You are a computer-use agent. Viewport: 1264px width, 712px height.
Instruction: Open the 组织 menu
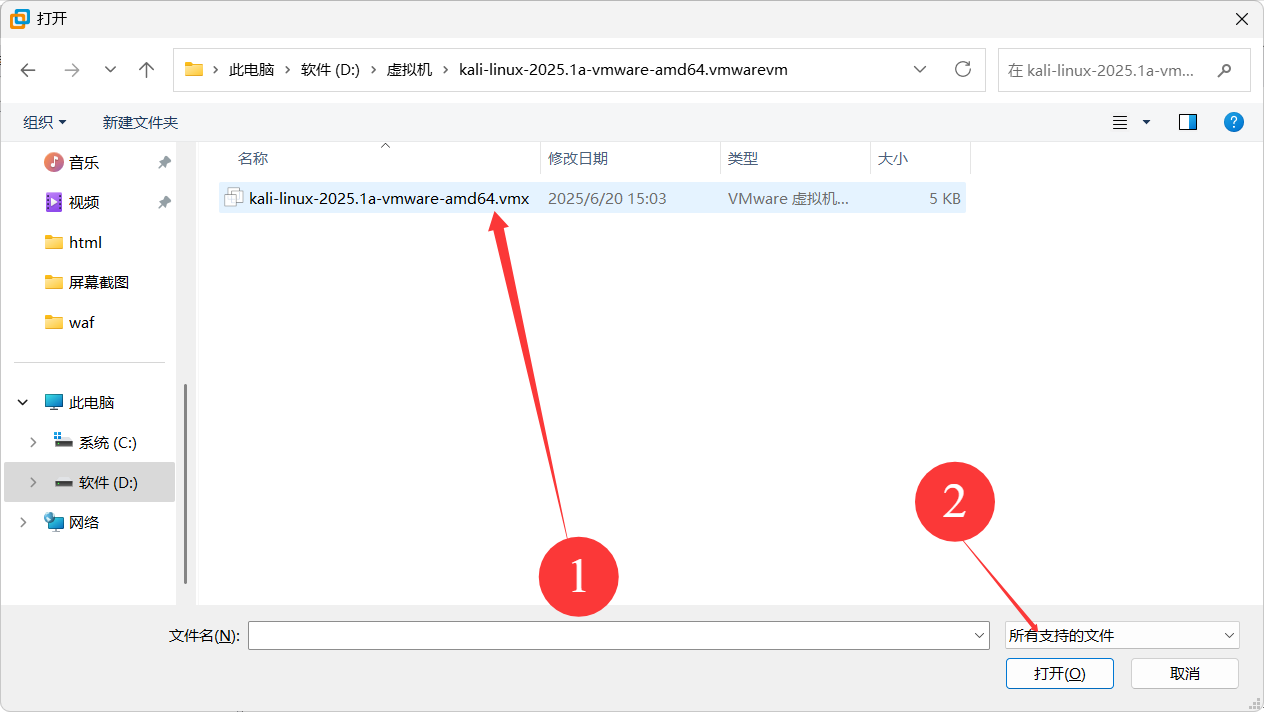click(45, 122)
